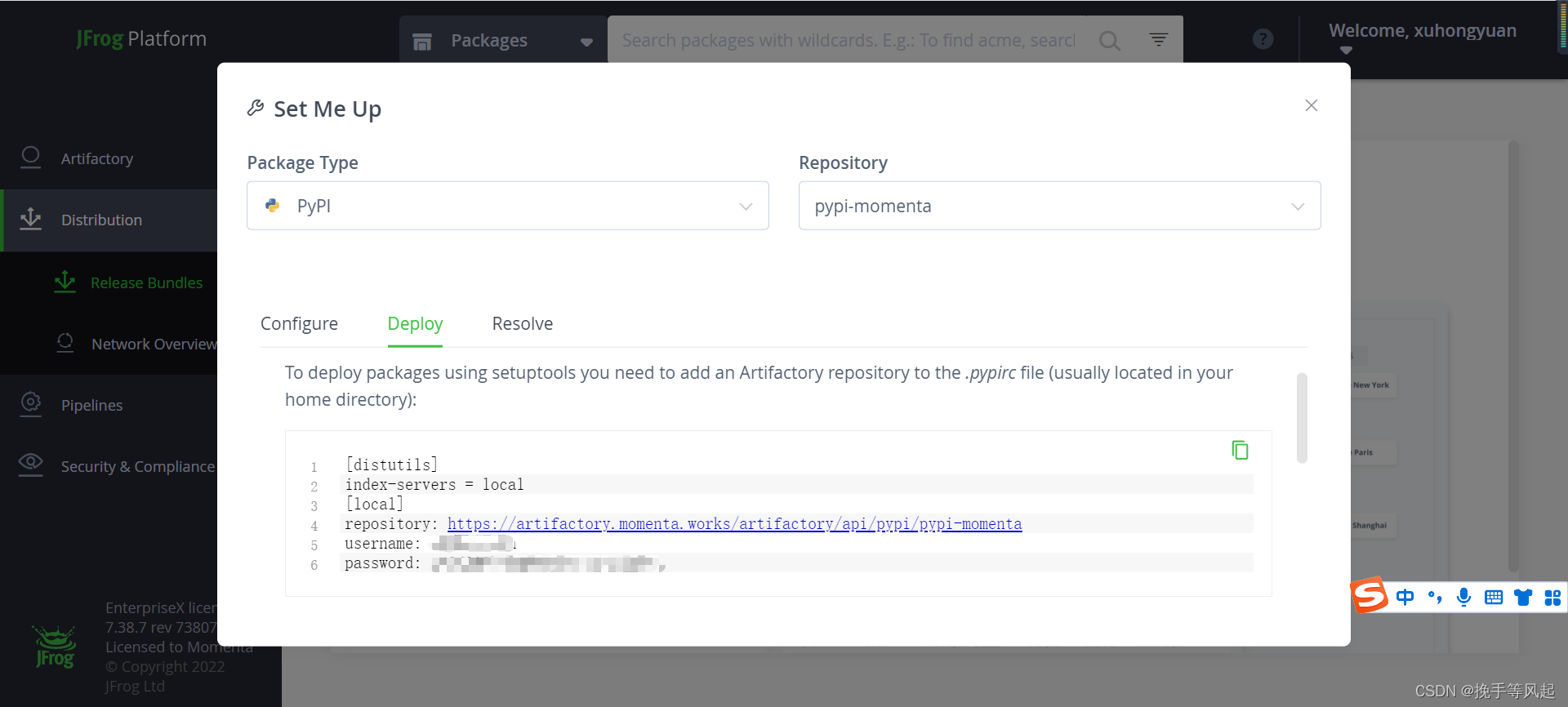Image resolution: width=1568 pixels, height=707 pixels.
Task: Open the search filter icon
Action: [1158, 38]
